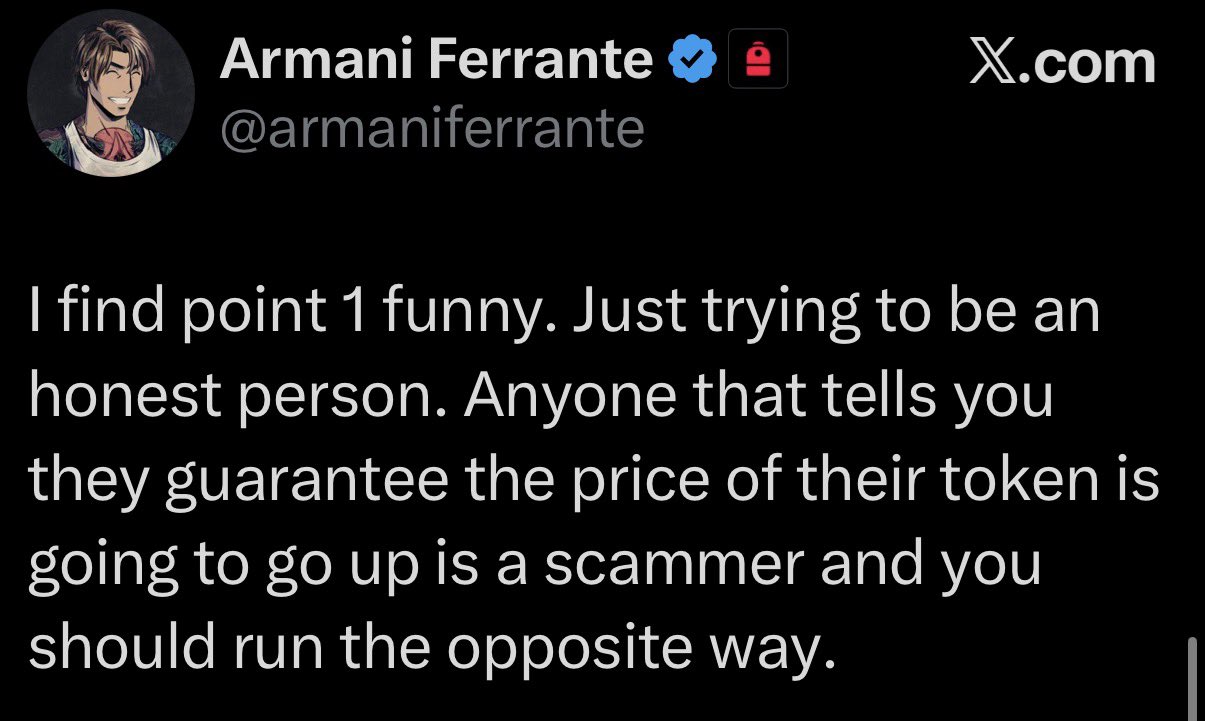Click the blue verified checkmark badge
Image resolution: width=1205 pixels, height=721 pixels.
click(692, 62)
